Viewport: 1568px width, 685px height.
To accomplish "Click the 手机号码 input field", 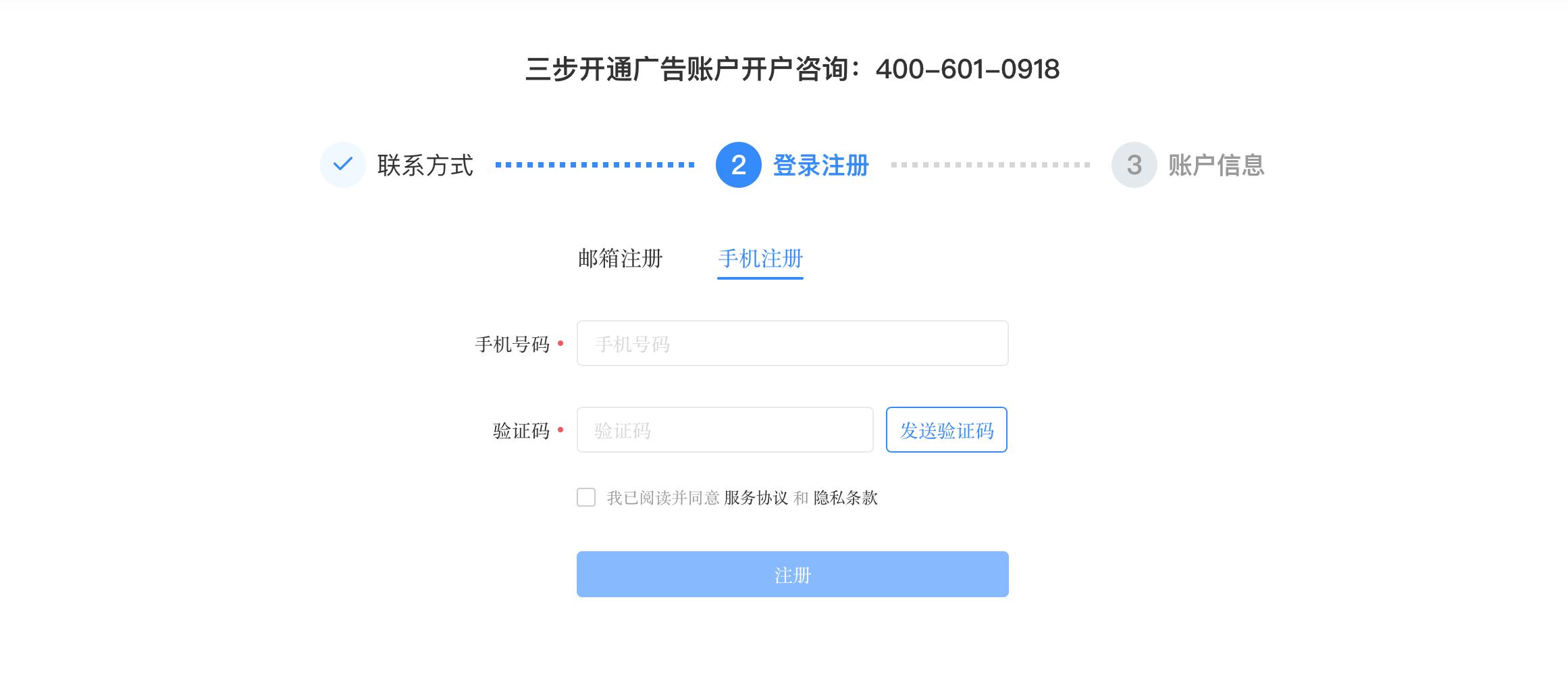I will (x=791, y=343).
